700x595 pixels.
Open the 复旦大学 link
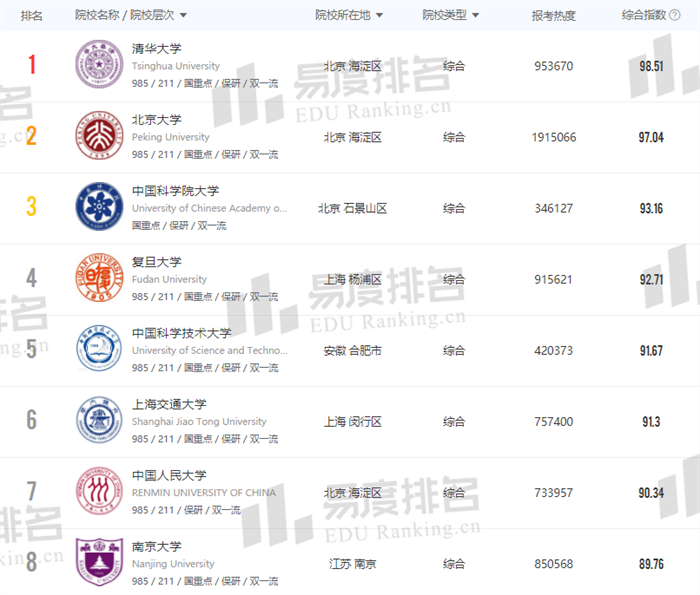coord(157,262)
